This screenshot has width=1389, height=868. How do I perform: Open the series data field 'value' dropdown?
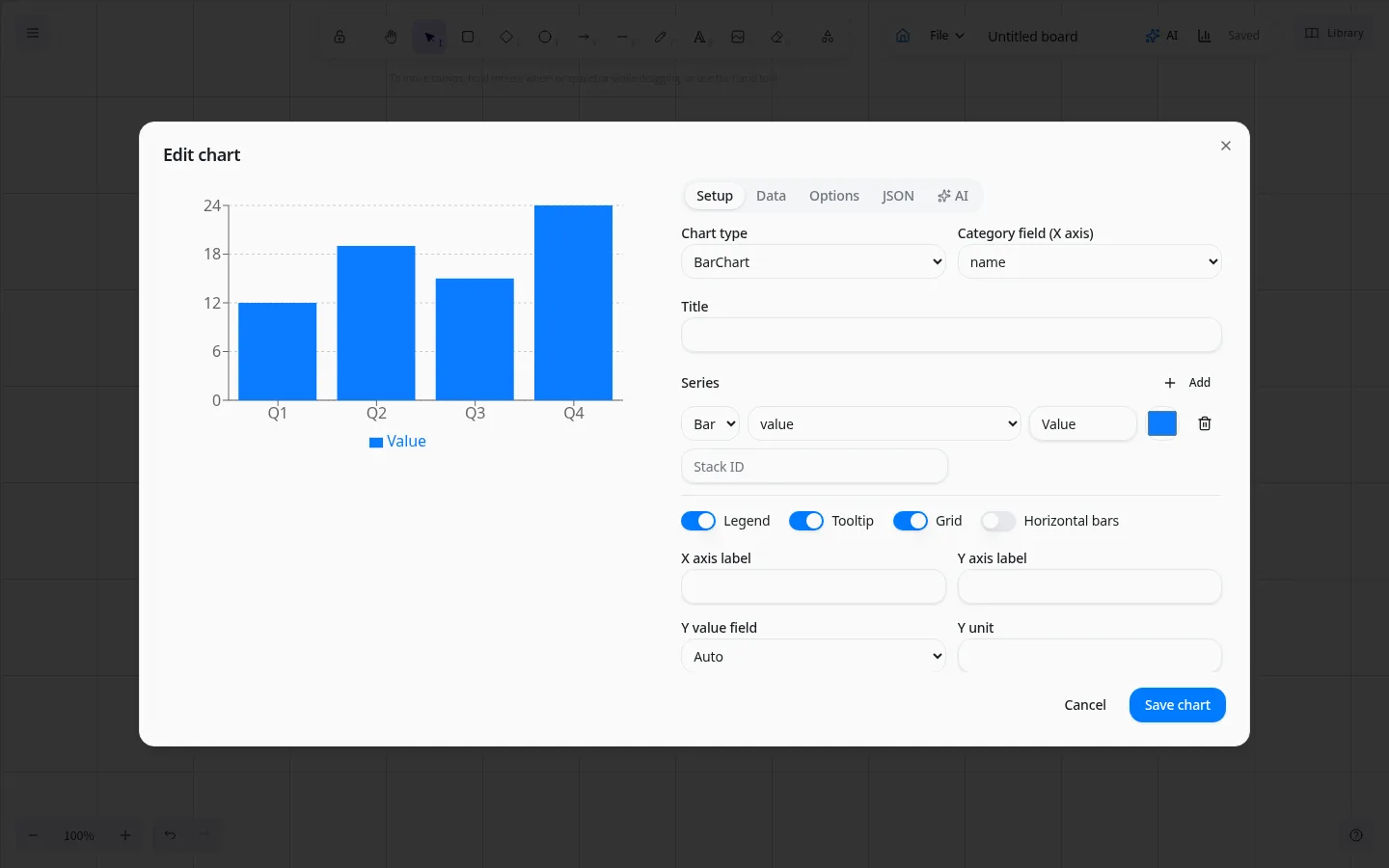(885, 424)
